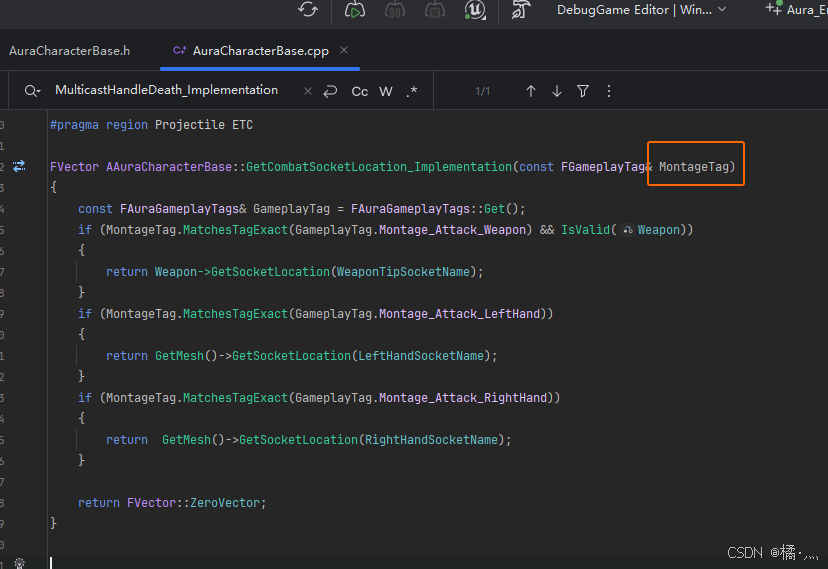Click ZeroVector in the return statement
This screenshot has height=569, width=828.
pyautogui.click(x=224, y=503)
